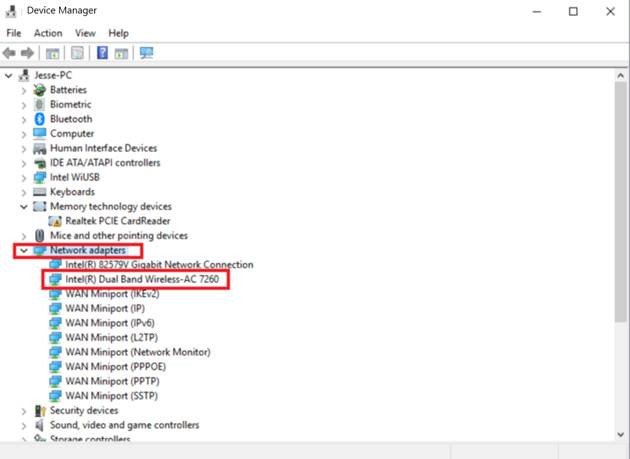
Task: Expand Human Interface Devices
Action: coord(24,149)
